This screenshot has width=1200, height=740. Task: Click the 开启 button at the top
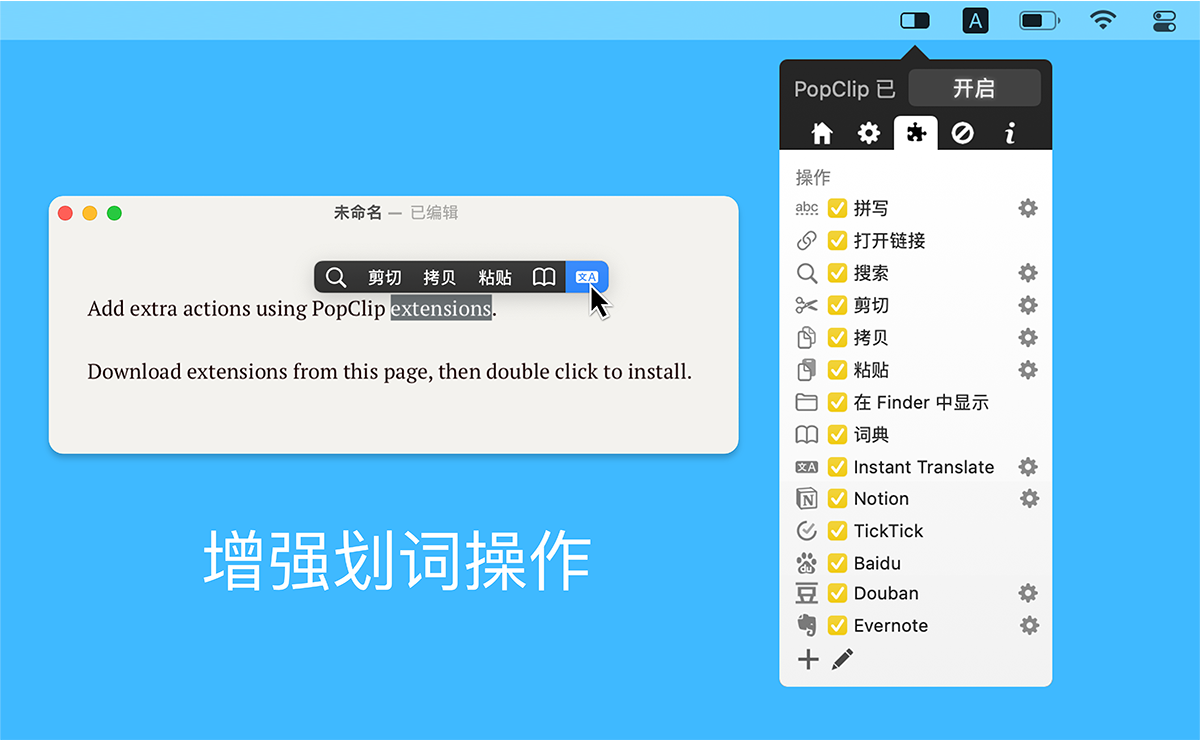(974, 88)
